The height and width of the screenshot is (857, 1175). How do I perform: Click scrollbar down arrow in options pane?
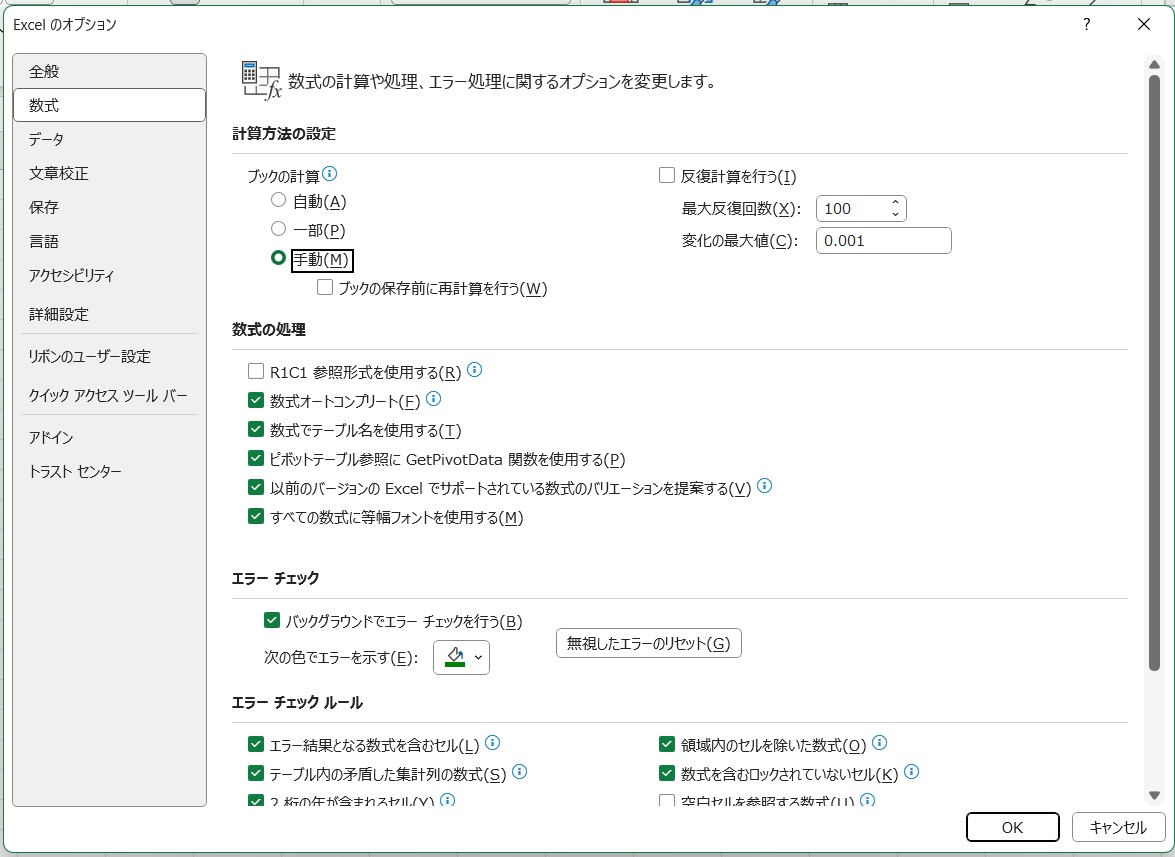tap(1154, 796)
